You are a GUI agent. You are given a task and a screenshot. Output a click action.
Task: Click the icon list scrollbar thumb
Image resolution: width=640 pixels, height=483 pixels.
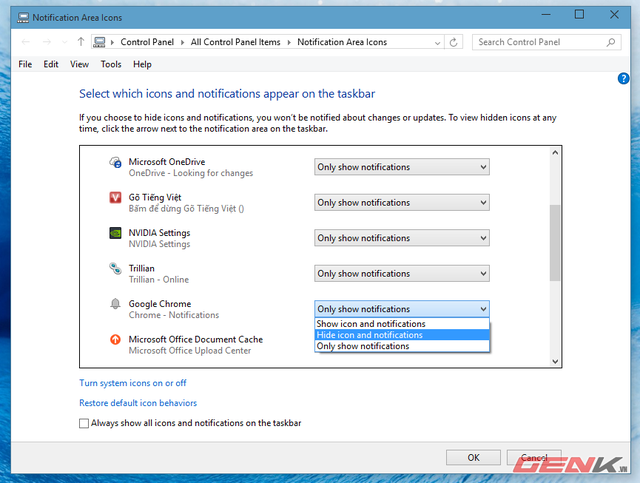click(x=555, y=243)
